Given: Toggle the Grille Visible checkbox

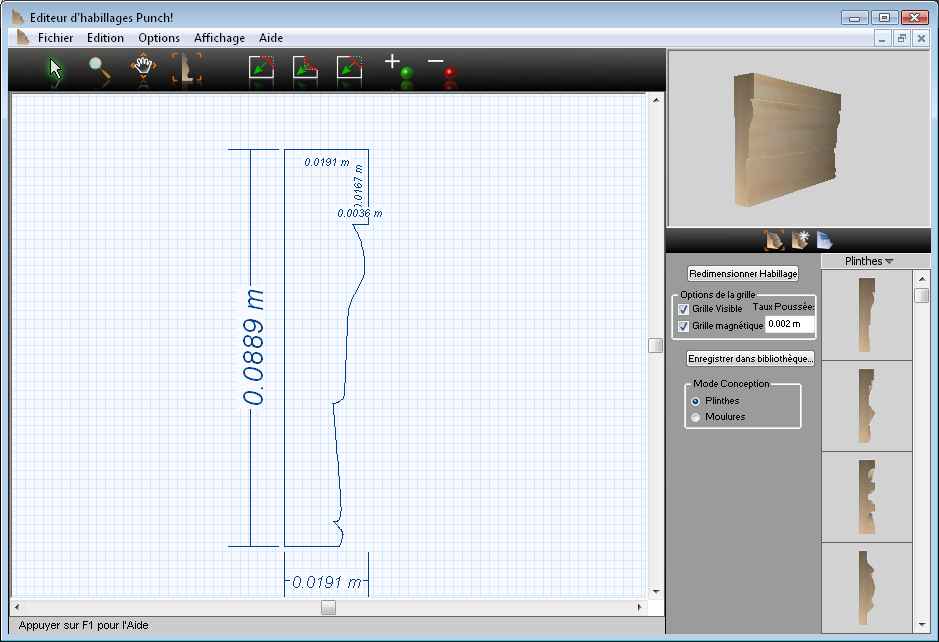Looking at the screenshot, I should click(683, 309).
